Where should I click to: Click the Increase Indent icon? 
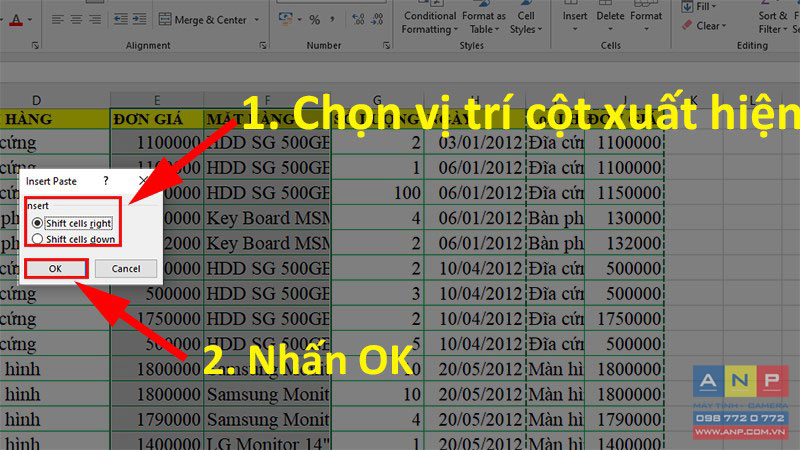click(x=139, y=20)
